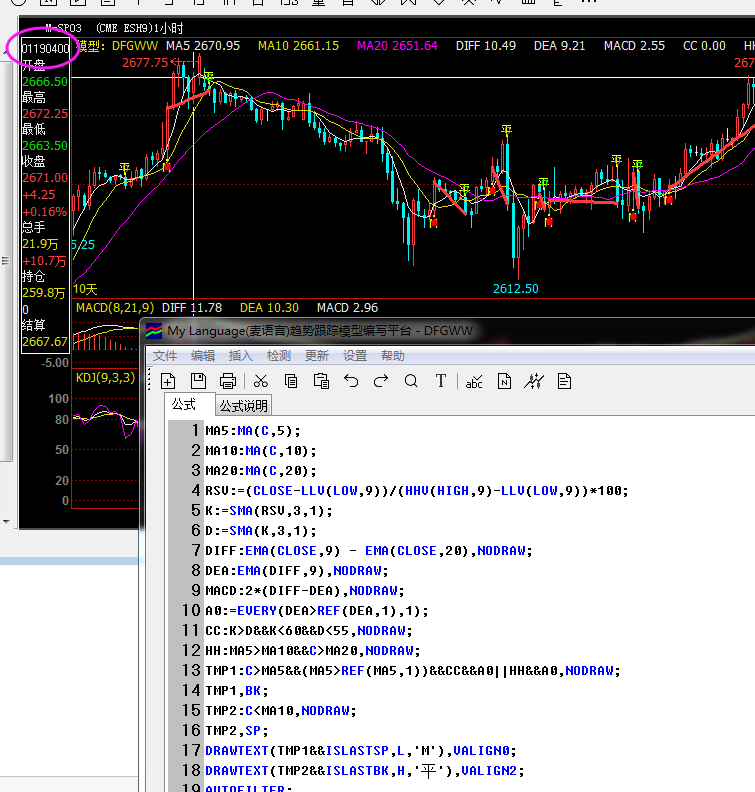This screenshot has height=792, width=755.
Task: Click the abc syntax check icon
Action: tap(475, 381)
